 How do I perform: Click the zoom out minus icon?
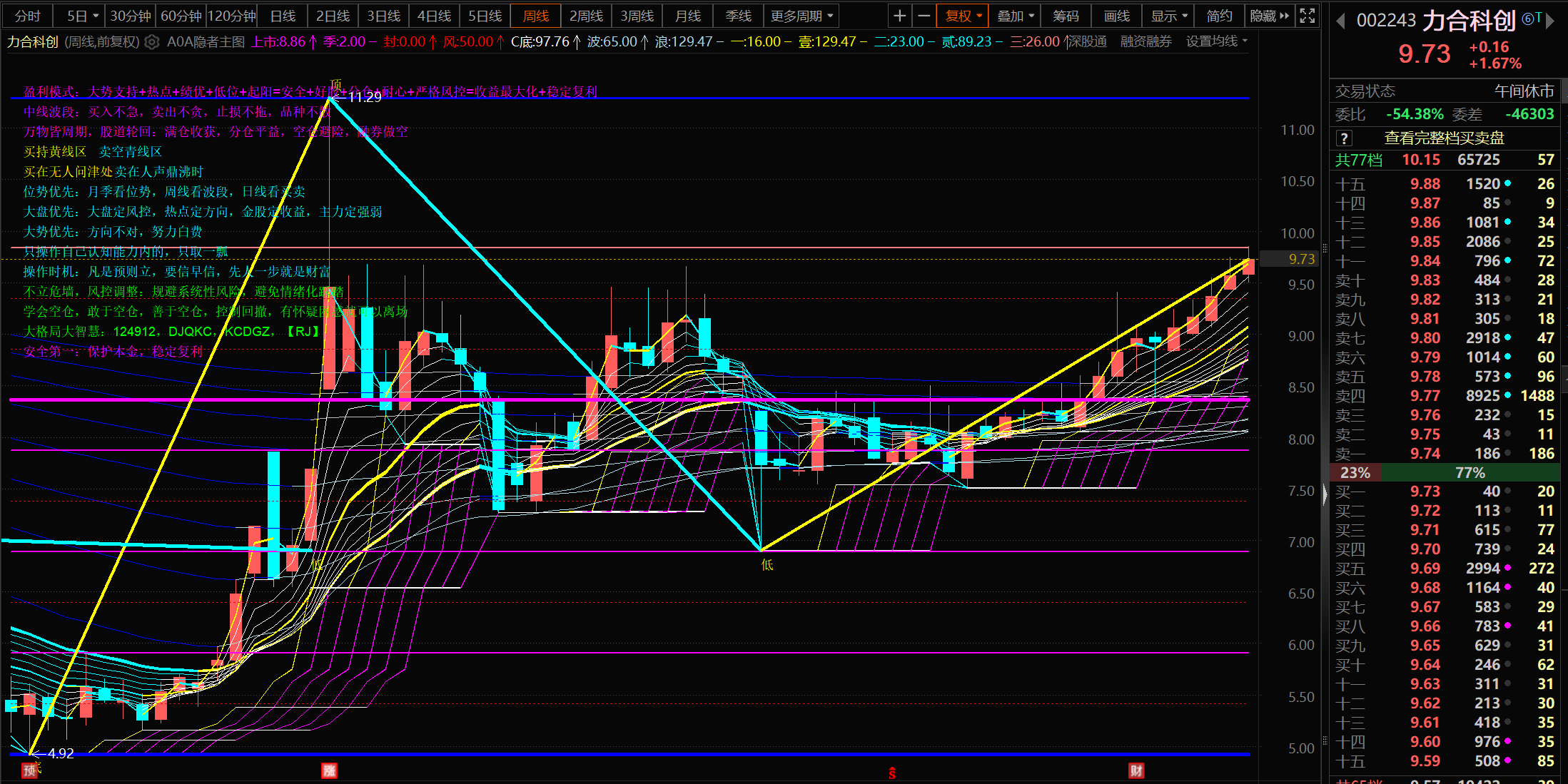[924, 16]
